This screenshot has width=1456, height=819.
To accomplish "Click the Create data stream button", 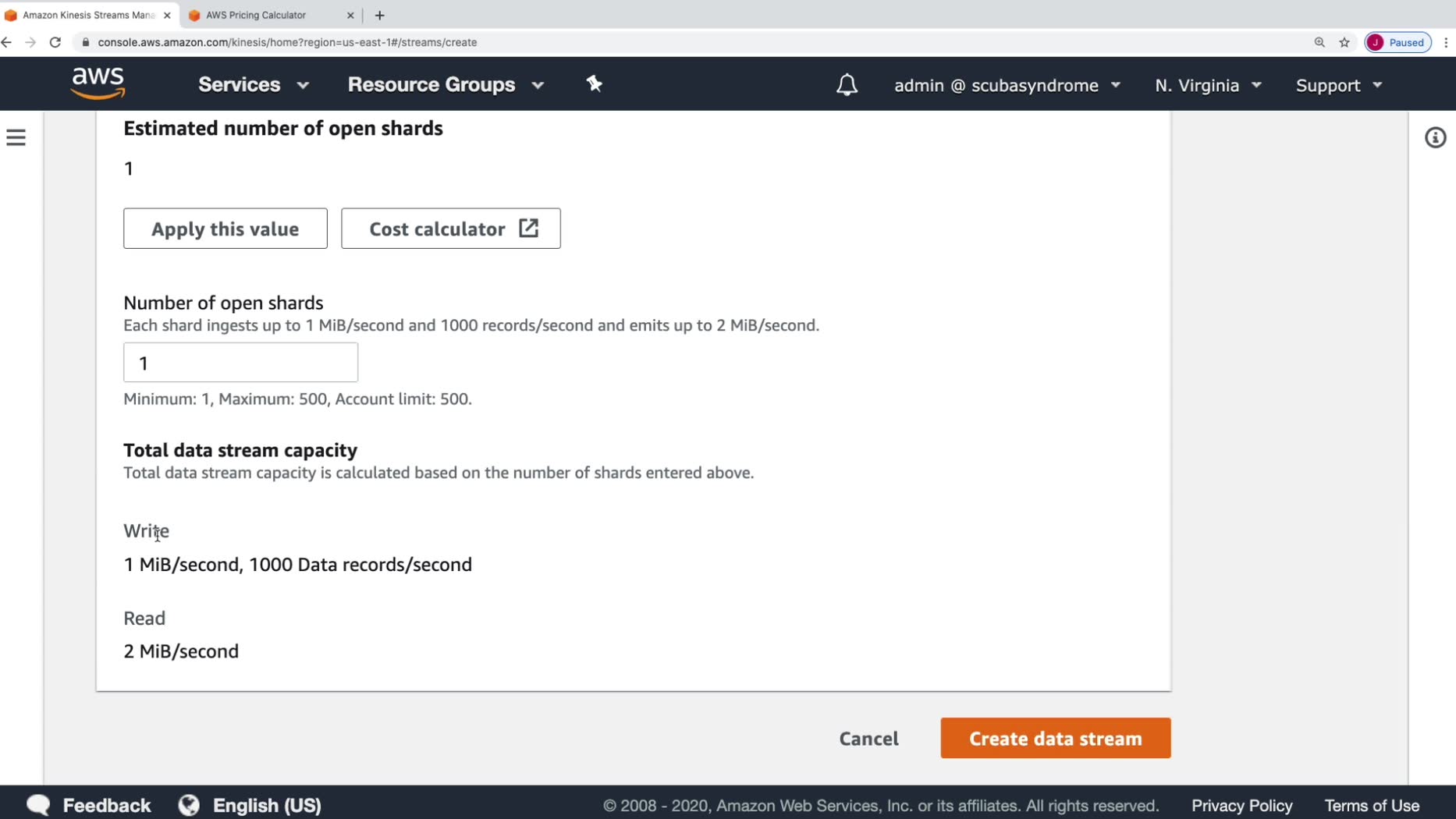I will 1055,738.
